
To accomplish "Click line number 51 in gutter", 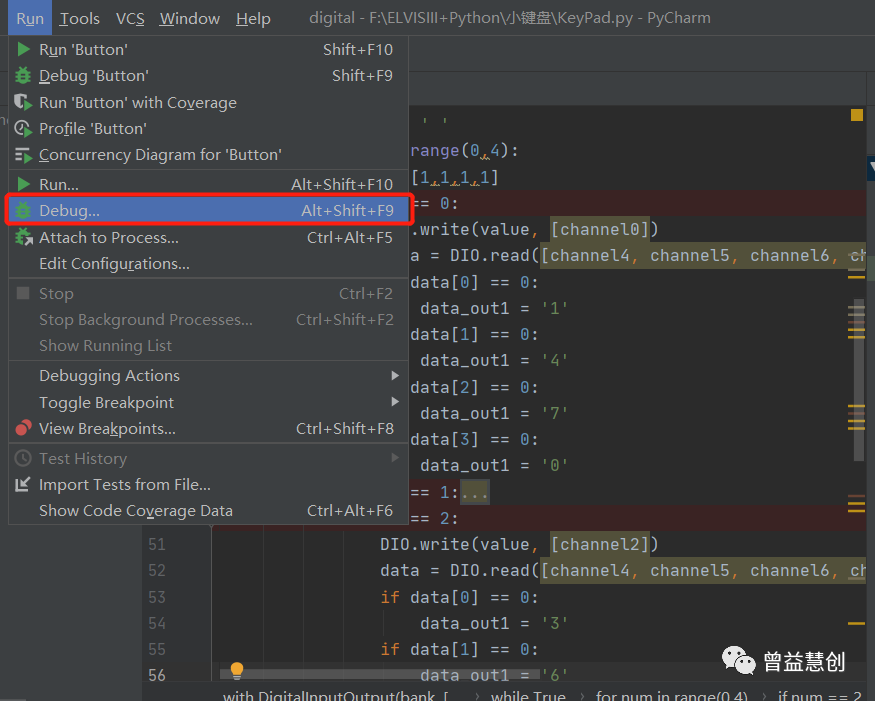I will (157, 544).
